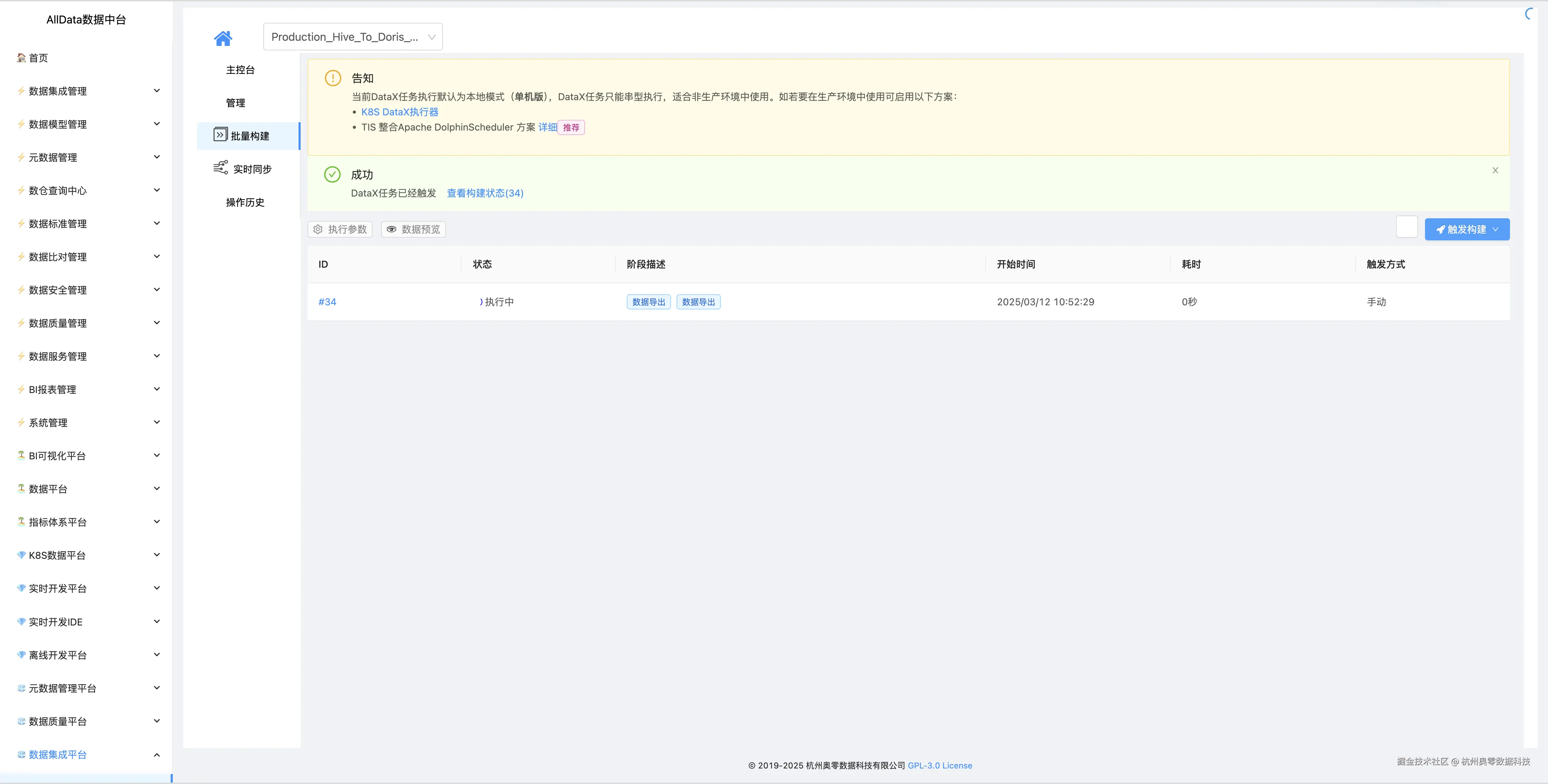
Task: Click the warning icon in the 告知 notice
Action: pyautogui.click(x=332, y=78)
